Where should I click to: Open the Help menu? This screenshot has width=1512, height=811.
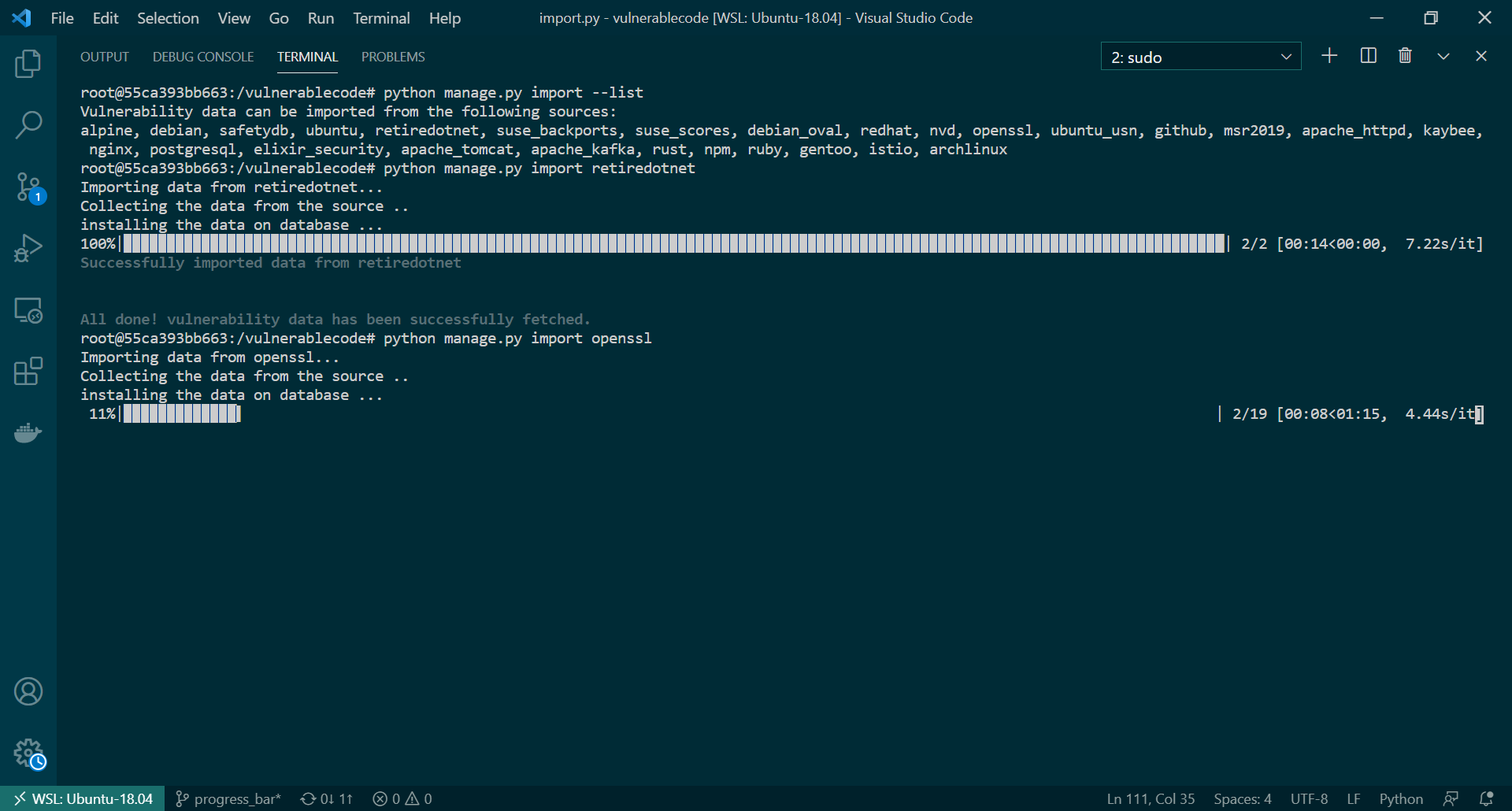tap(445, 18)
